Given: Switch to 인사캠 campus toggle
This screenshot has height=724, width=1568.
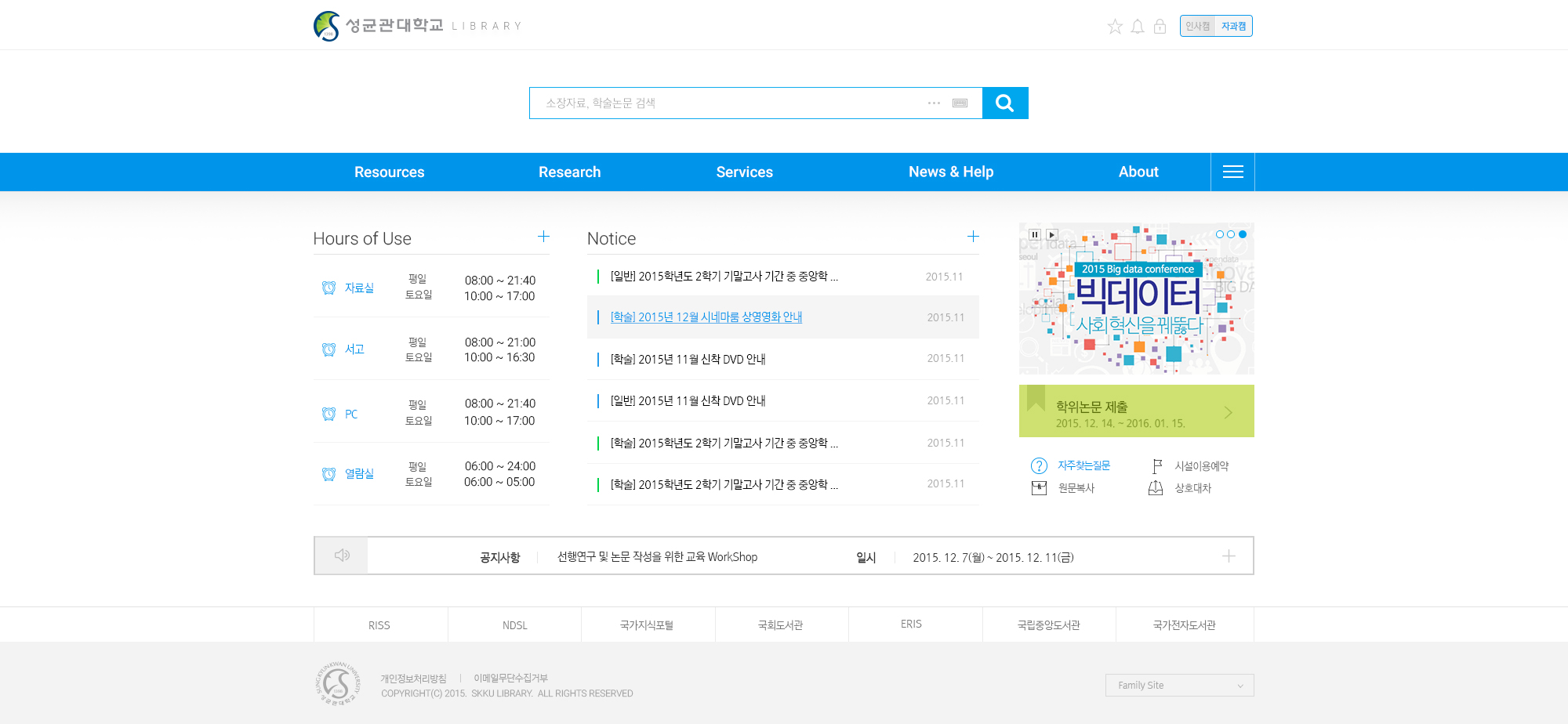Looking at the screenshot, I should [x=1197, y=26].
